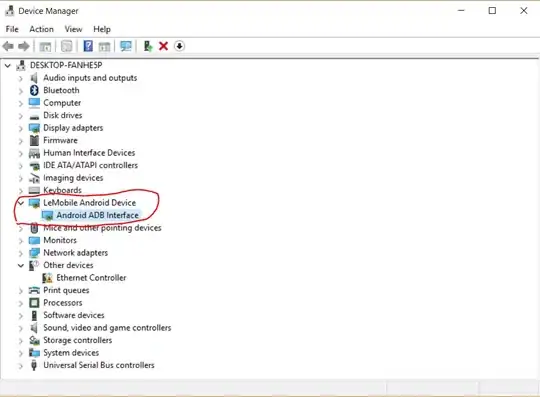Select the Ethernet Controller entry
Viewport: 540px width, 397px height.
click(91, 278)
